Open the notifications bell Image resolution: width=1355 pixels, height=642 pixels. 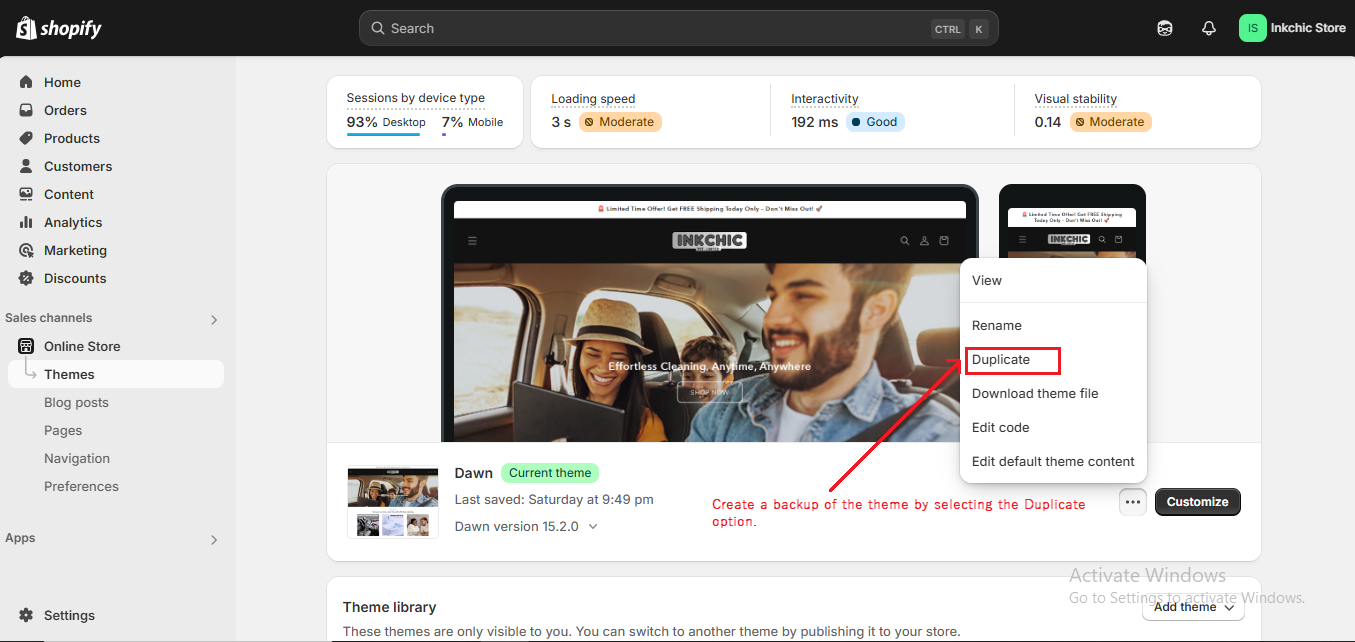(x=1209, y=28)
